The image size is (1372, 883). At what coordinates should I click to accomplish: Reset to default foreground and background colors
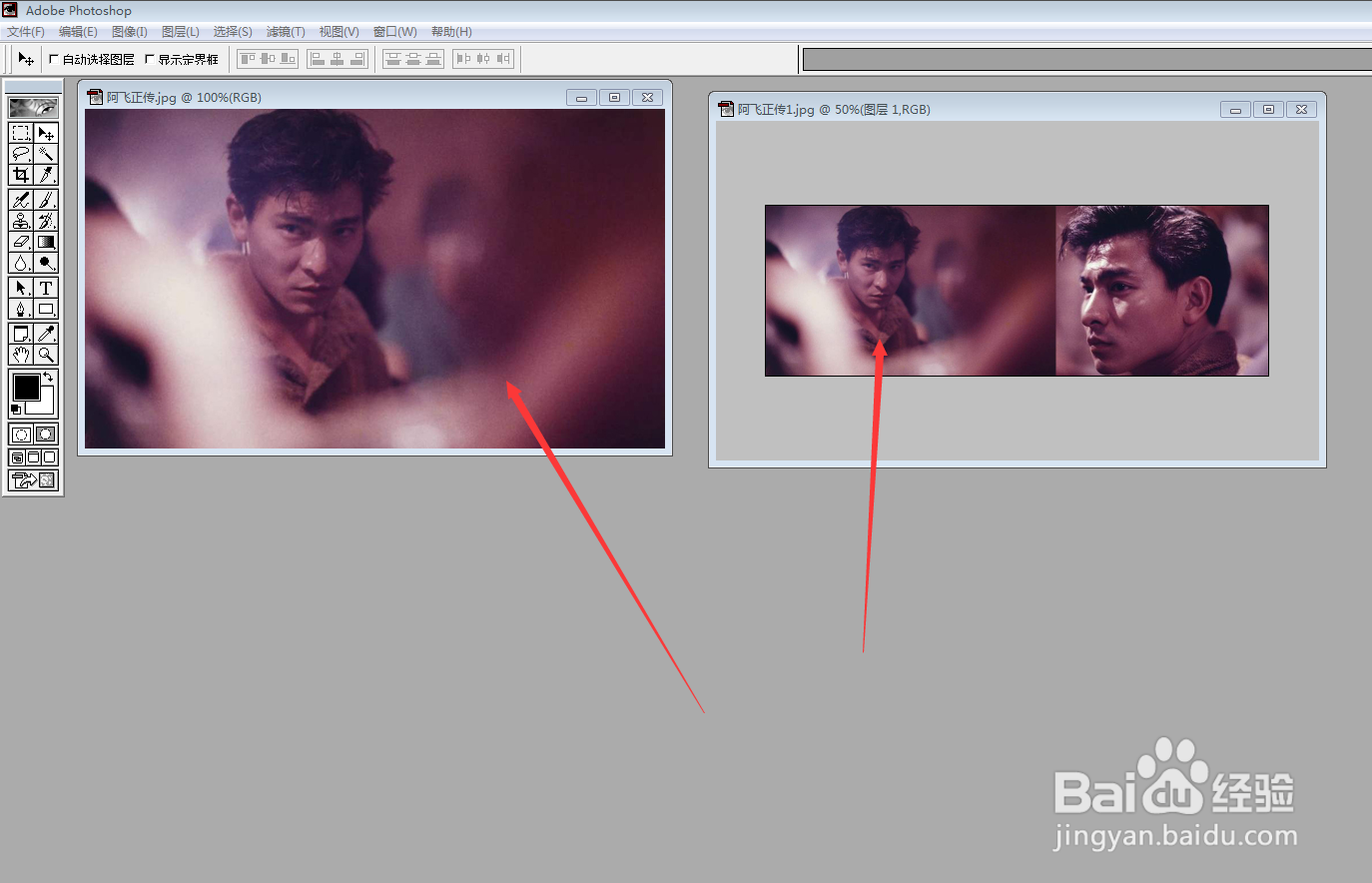point(16,410)
